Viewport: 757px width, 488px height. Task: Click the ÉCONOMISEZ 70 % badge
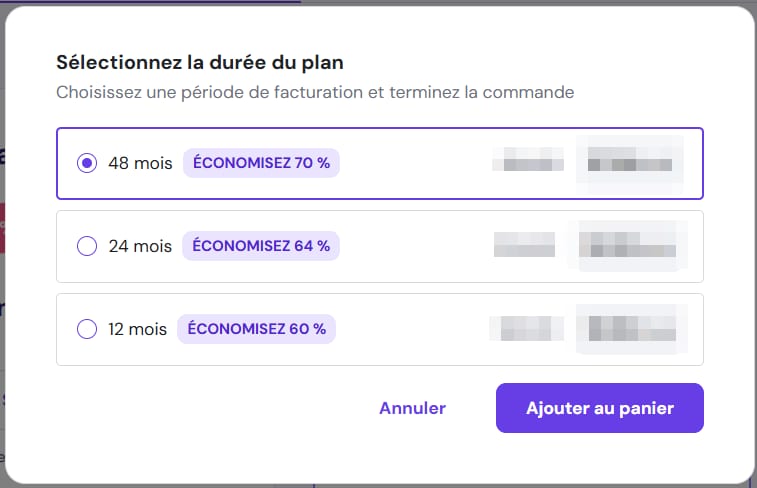coord(261,163)
